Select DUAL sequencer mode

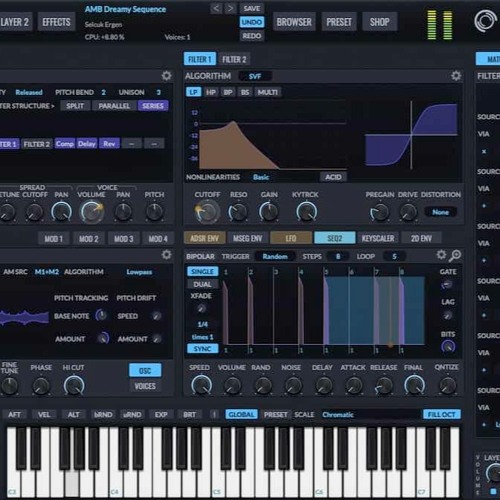click(x=202, y=284)
